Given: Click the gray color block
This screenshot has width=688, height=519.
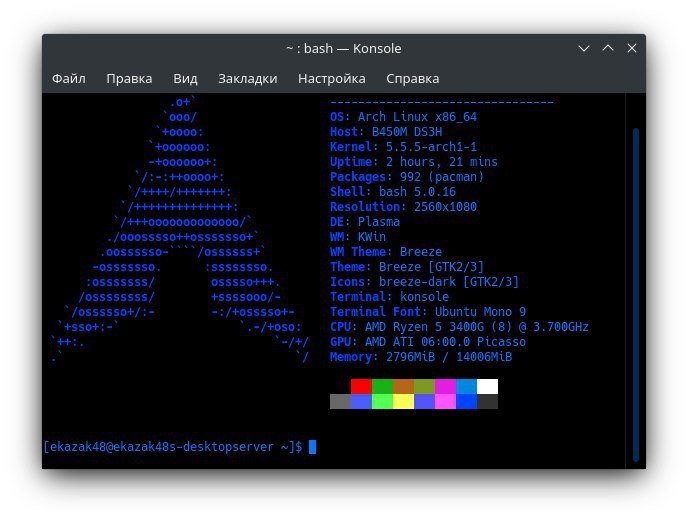Looking at the screenshot, I should tap(340, 401).
